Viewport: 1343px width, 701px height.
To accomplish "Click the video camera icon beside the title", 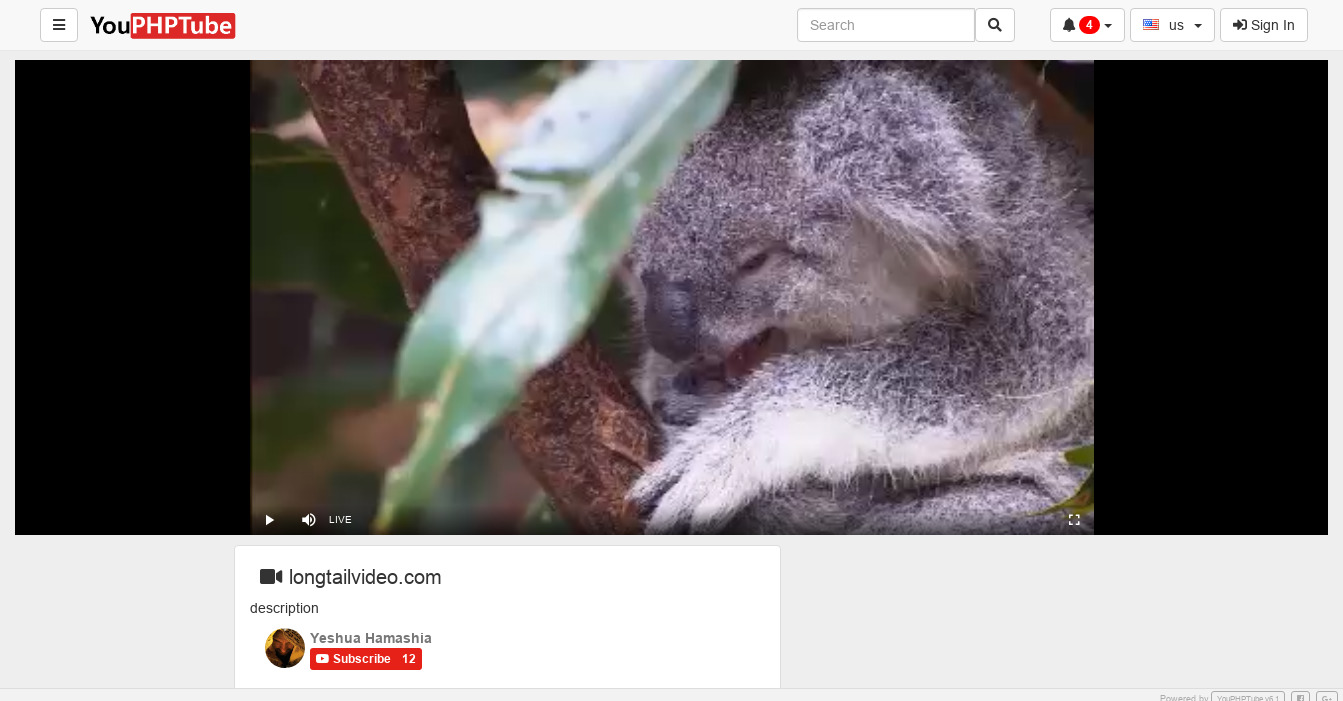I will click(x=271, y=577).
